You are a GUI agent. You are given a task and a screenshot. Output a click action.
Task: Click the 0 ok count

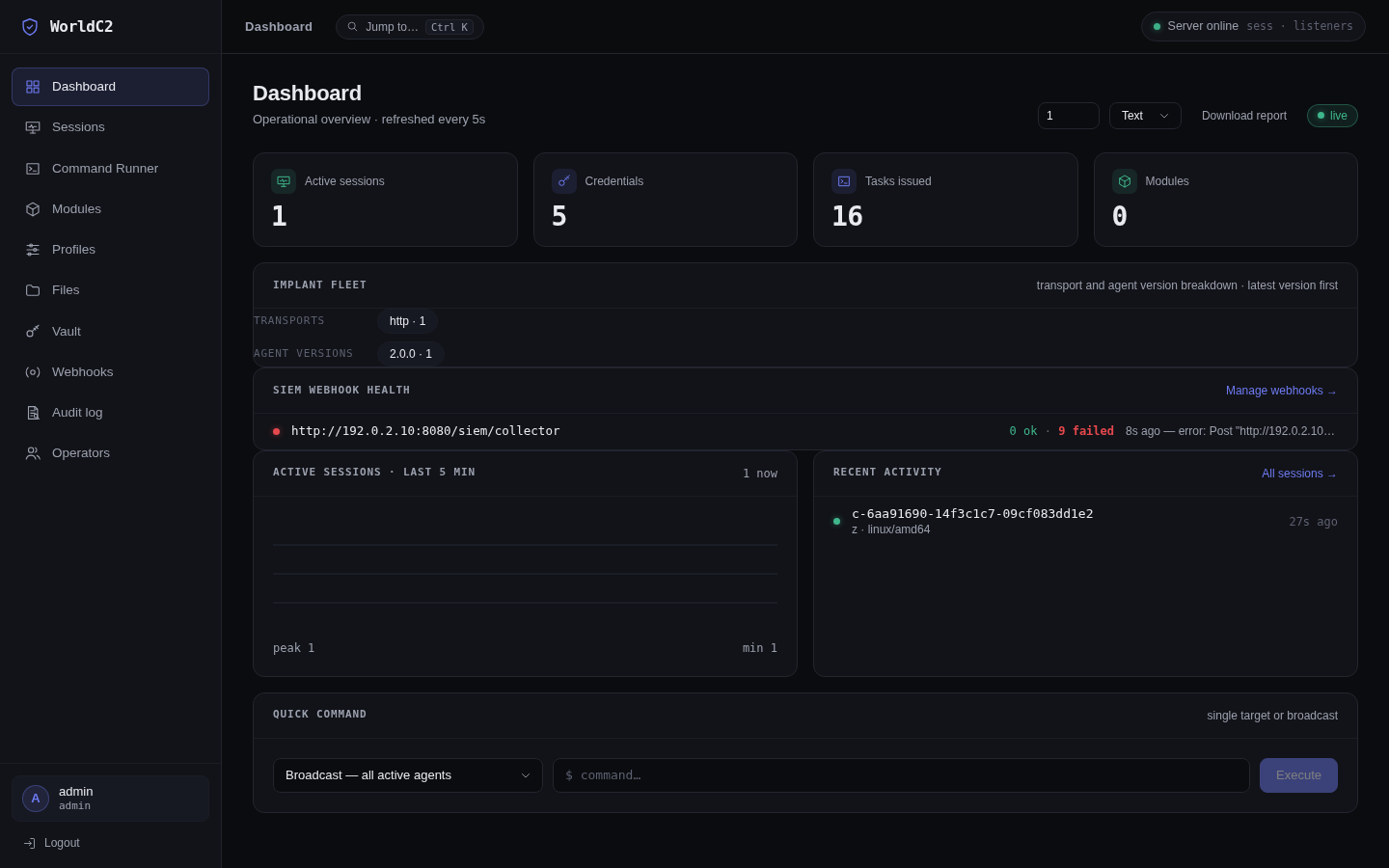[1023, 431]
